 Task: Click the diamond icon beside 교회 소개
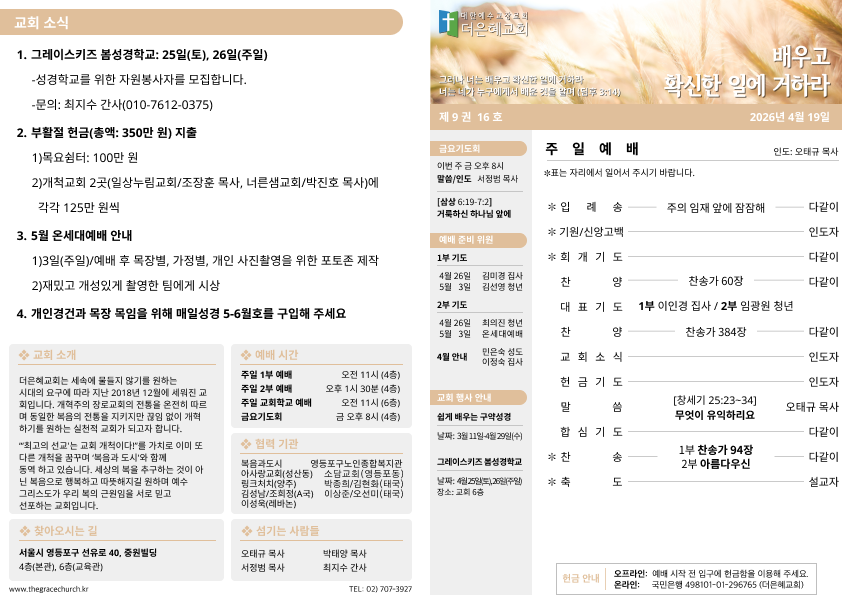[x=25, y=354]
